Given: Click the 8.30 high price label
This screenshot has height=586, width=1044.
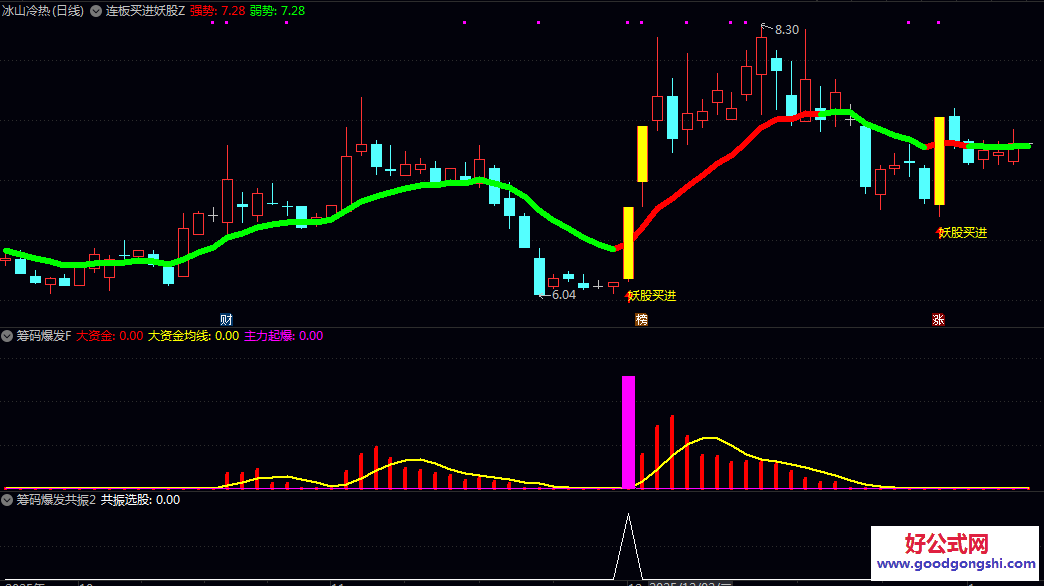Looking at the screenshot, I should click(x=786, y=30).
